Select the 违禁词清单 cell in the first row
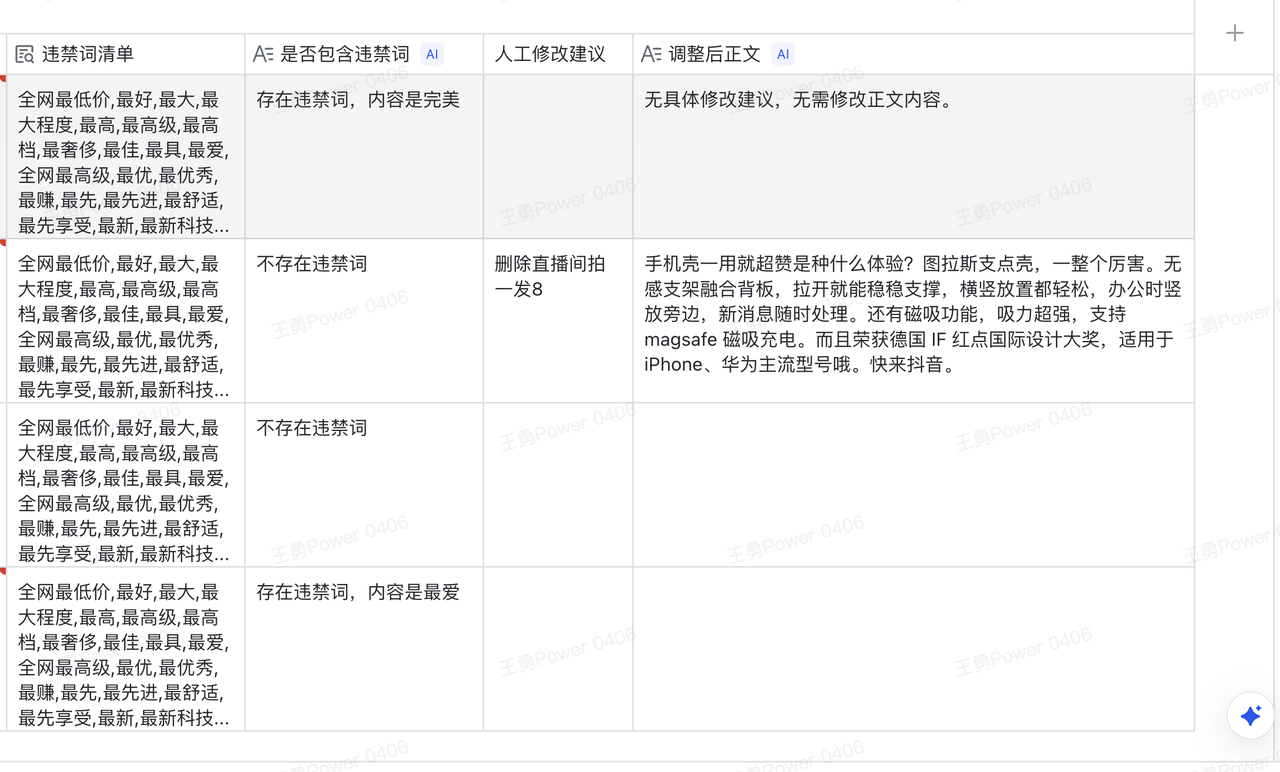 point(125,156)
